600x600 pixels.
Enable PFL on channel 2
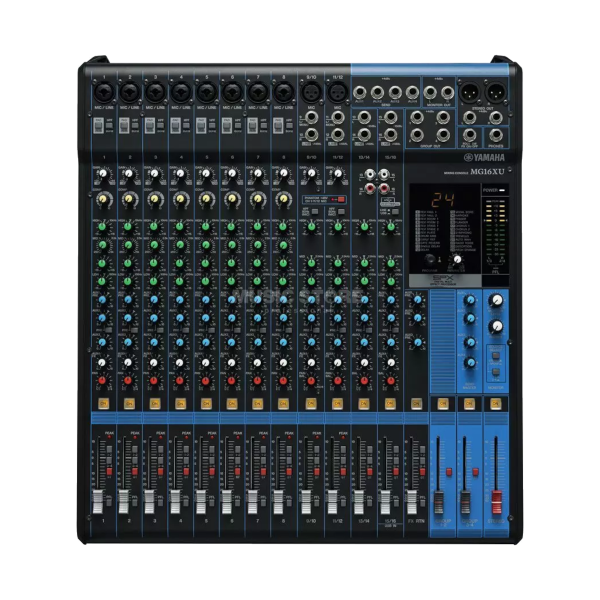pos(134,502)
